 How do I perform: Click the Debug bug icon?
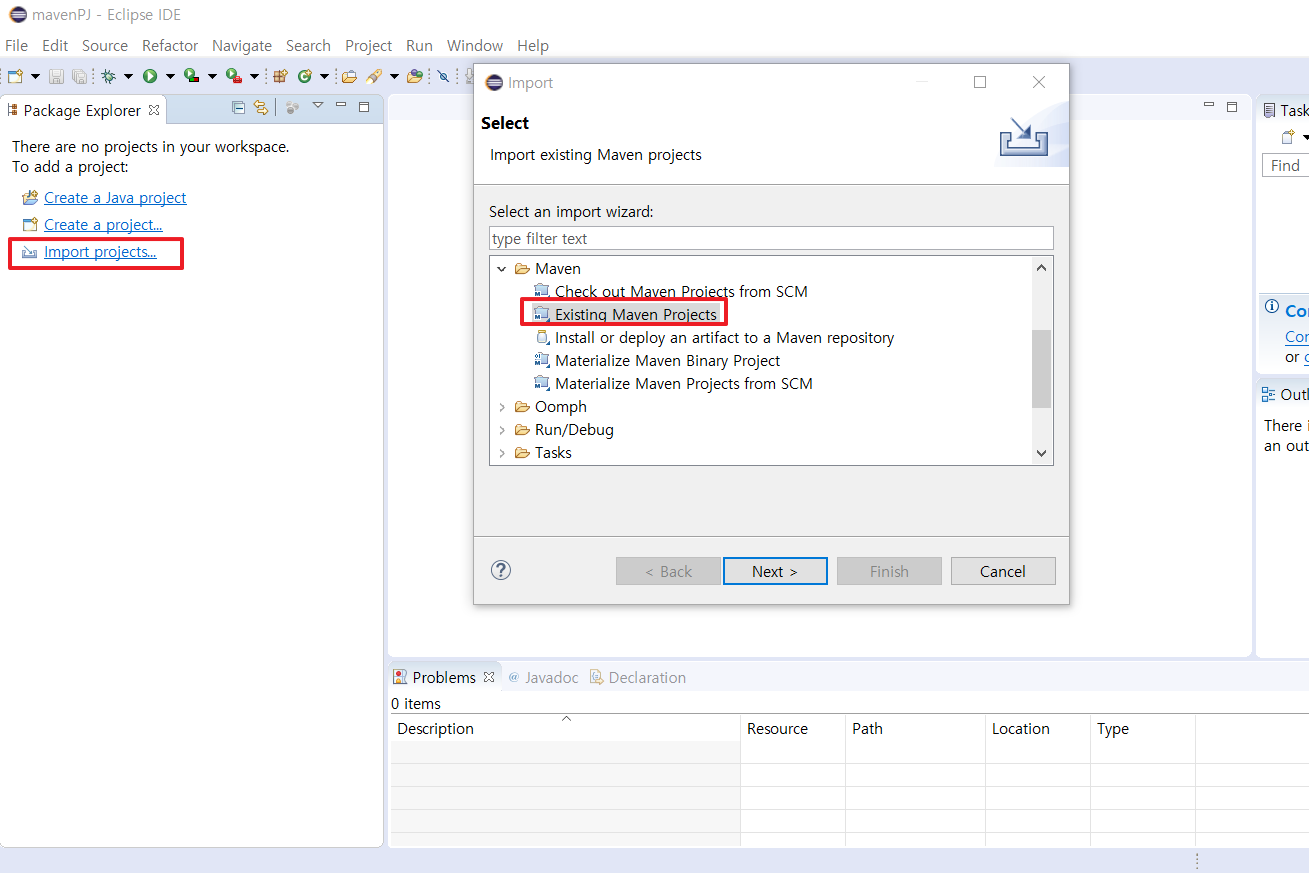pyautogui.click(x=108, y=76)
